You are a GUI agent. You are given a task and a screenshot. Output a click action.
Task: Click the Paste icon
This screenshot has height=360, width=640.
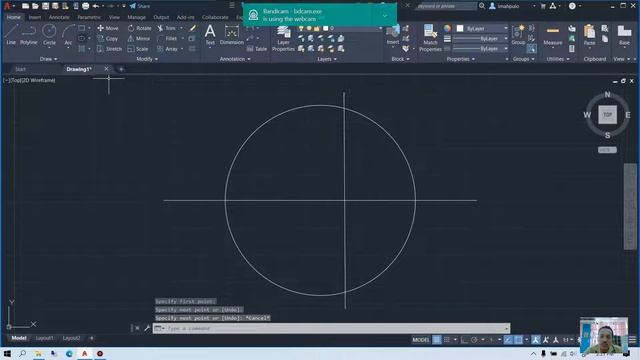coord(589,35)
